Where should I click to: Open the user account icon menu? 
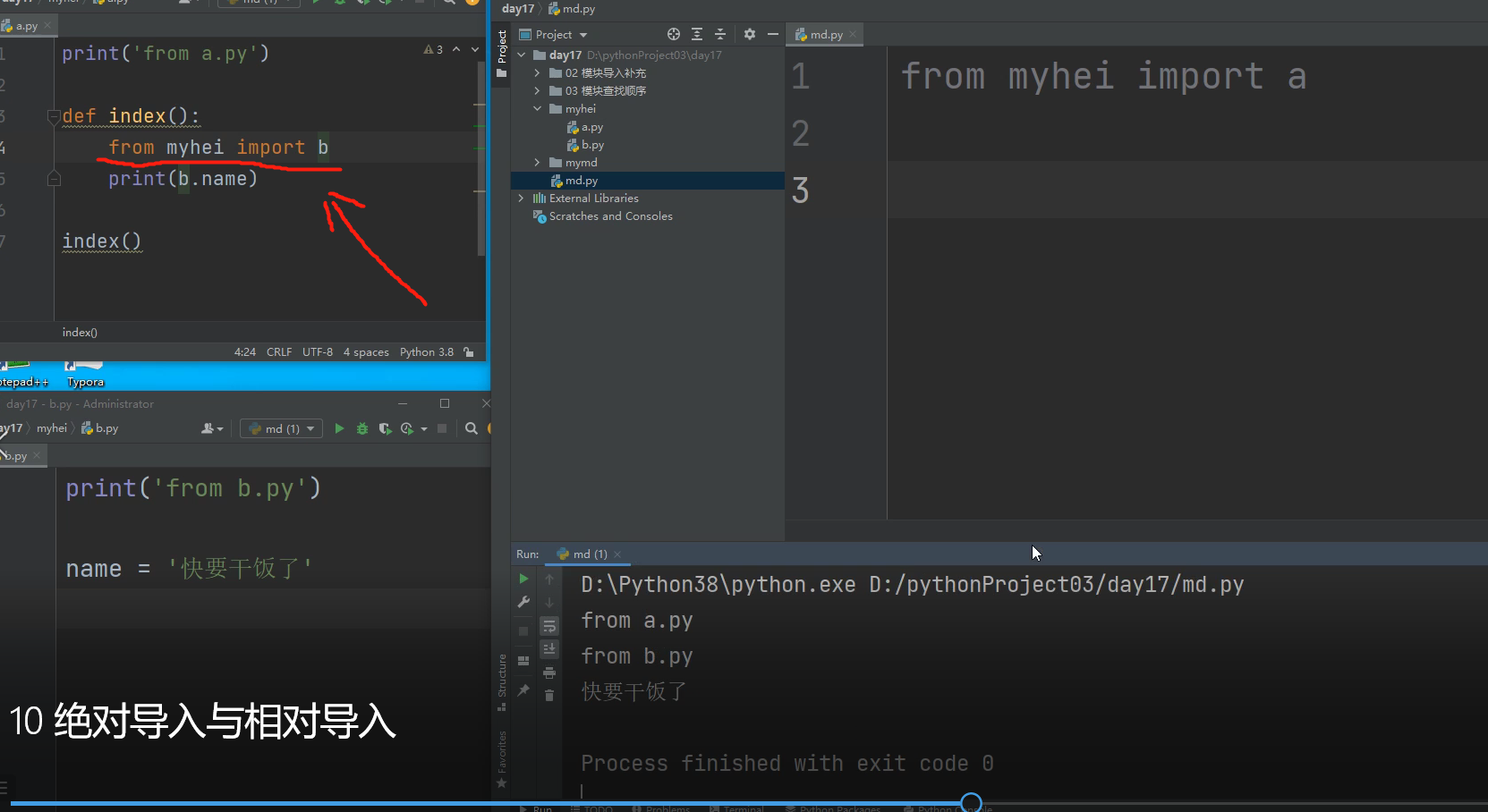pos(212,428)
